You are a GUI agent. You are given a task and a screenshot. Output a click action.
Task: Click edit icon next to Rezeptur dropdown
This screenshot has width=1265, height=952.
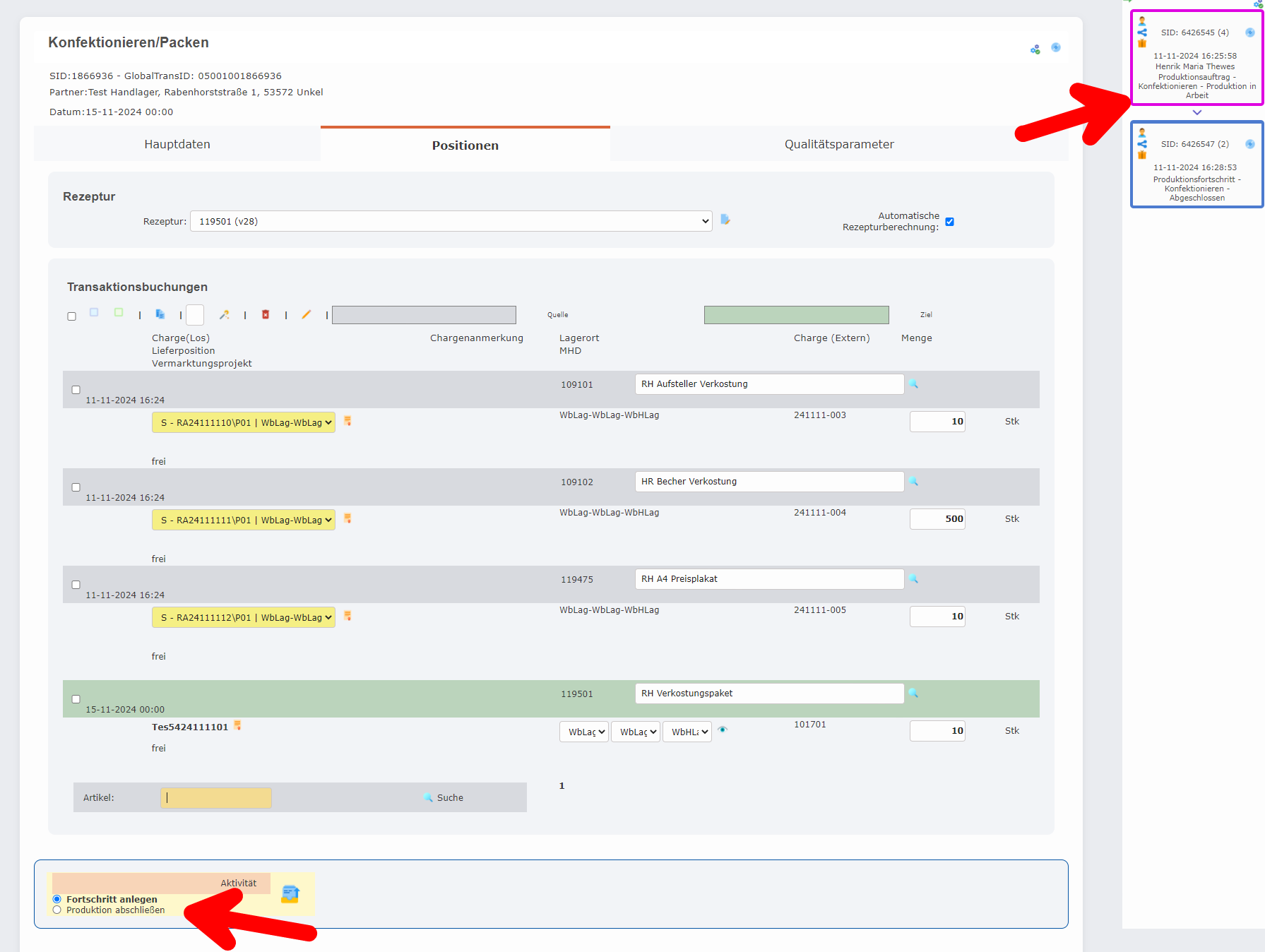(x=725, y=220)
